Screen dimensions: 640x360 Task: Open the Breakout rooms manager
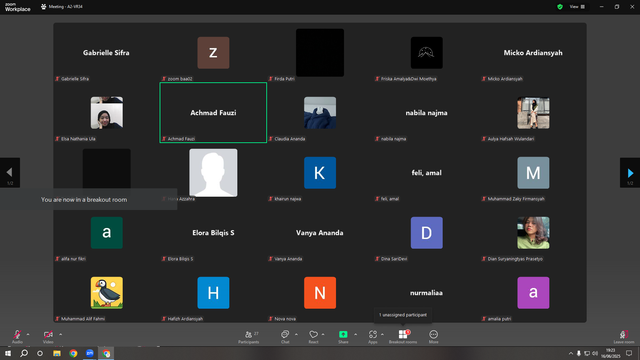[x=403, y=337]
